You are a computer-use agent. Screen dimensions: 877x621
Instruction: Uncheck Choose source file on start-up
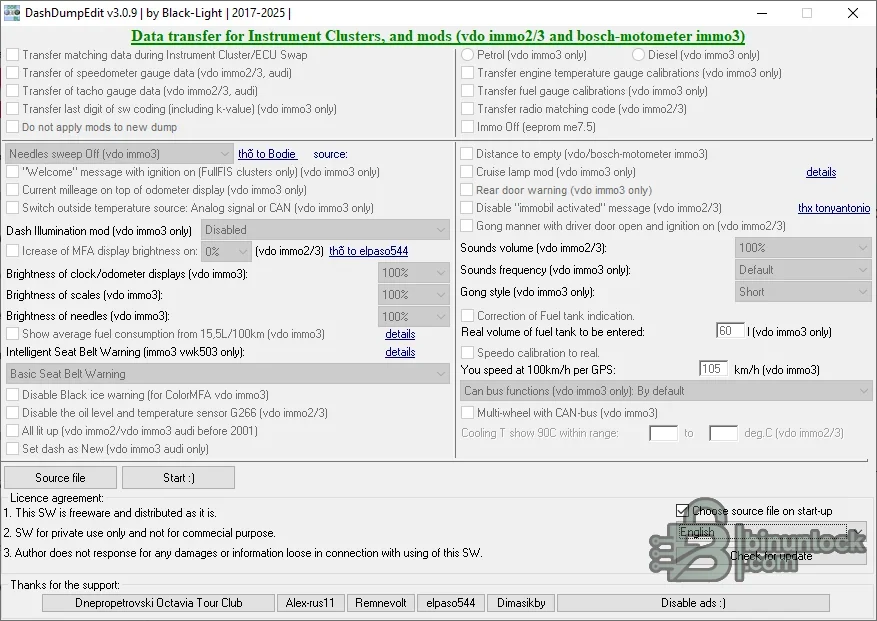coord(682,511)
